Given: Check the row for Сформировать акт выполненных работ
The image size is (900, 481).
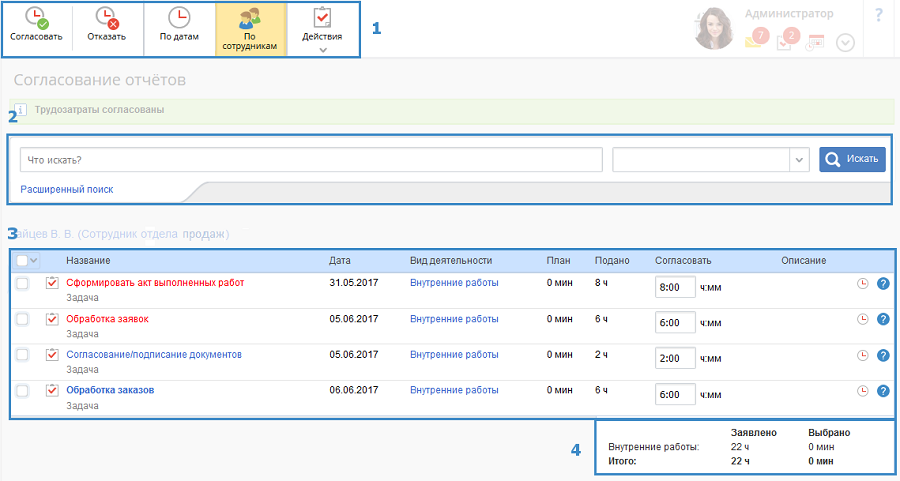Looking at the screenshot, I should [23, 284].
